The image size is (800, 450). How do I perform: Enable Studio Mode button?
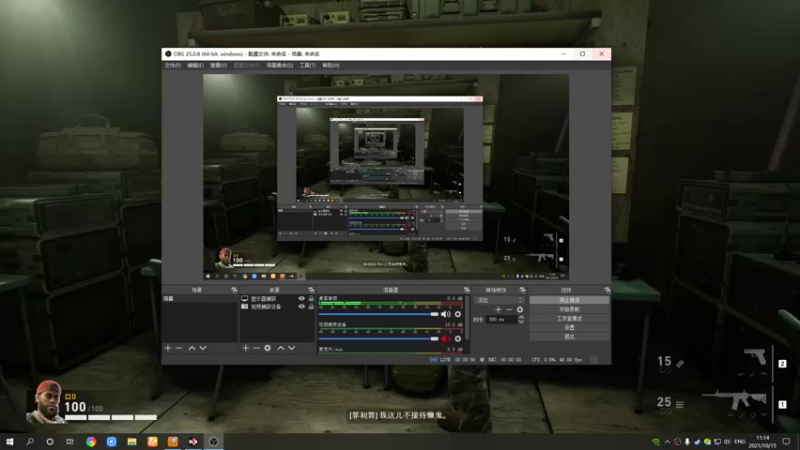click(569, 318)
